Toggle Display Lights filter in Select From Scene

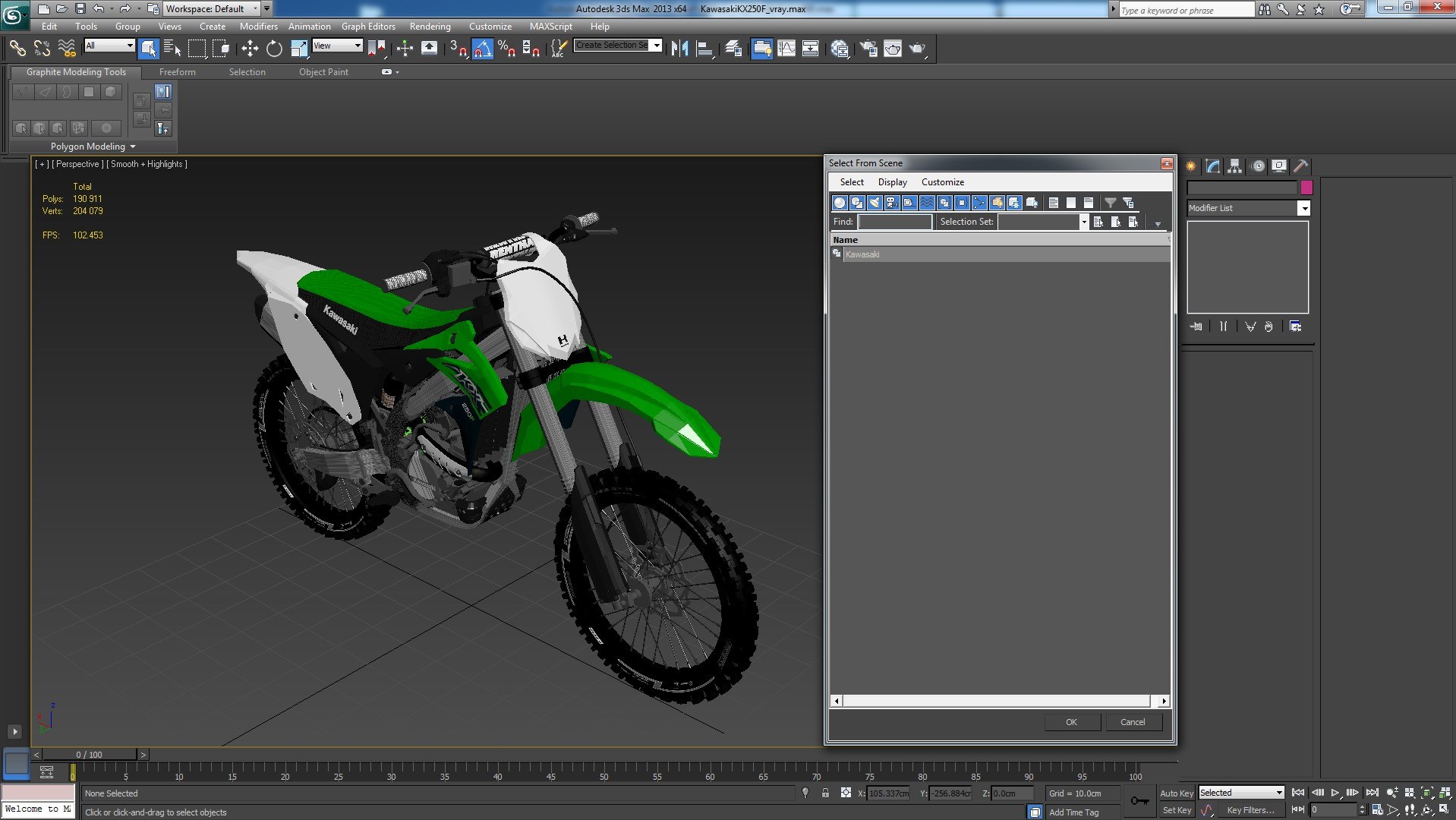875,203
